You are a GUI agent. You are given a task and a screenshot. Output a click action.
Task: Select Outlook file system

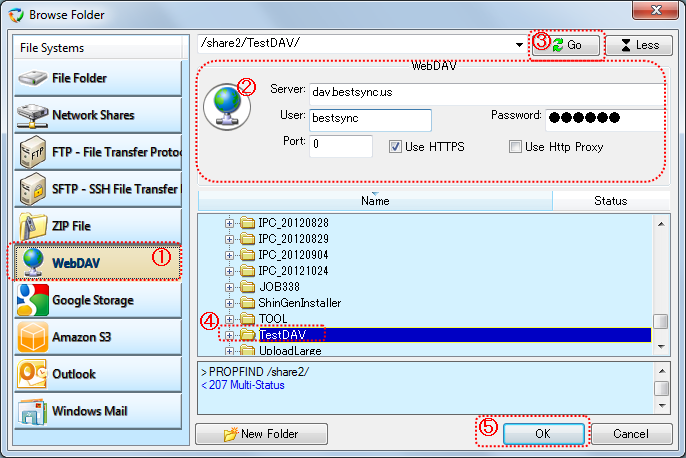click(98, 374)
